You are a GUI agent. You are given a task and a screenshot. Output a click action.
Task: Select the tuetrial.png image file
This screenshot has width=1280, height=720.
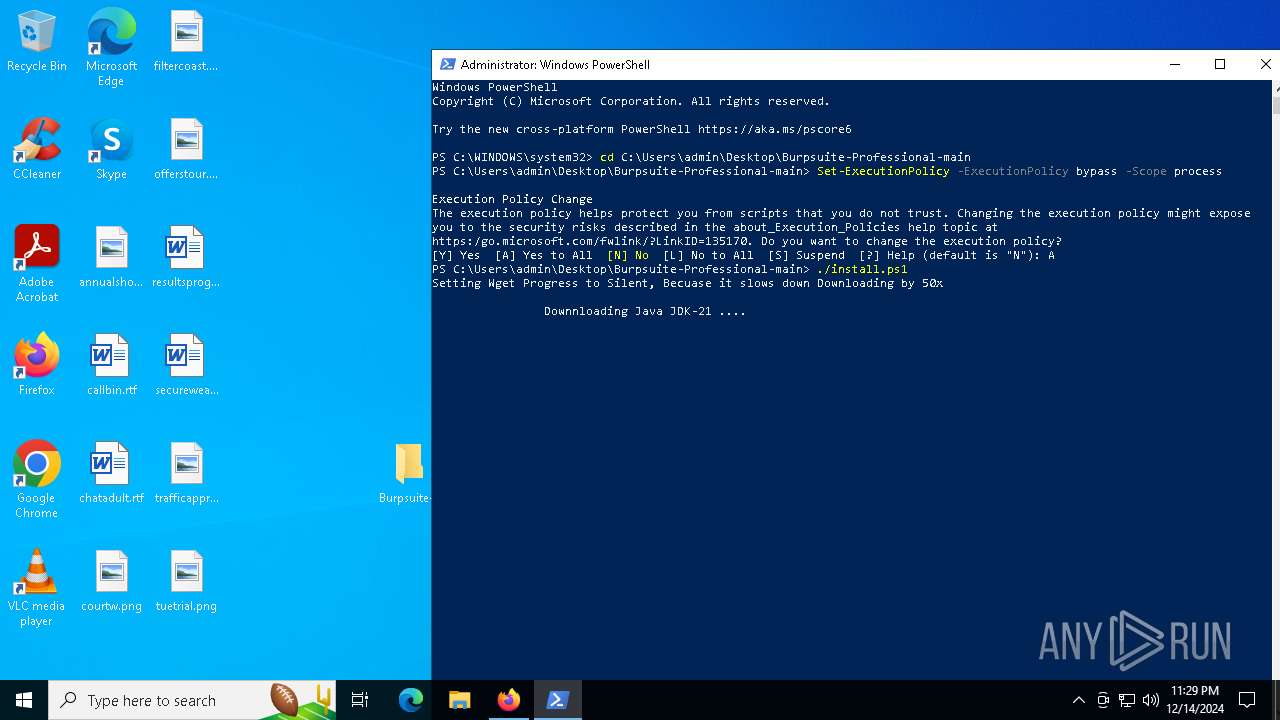coord(186,582)
